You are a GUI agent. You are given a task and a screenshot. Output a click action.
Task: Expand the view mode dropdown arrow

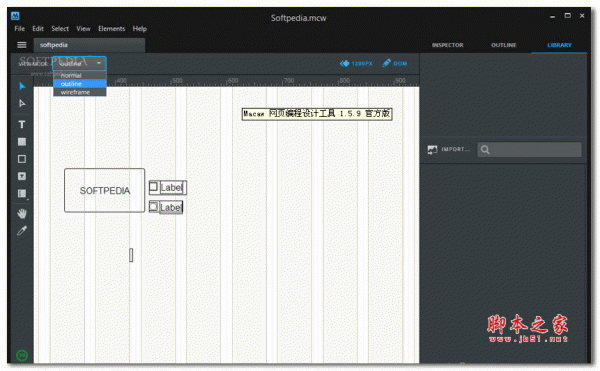[x=99, y=63]
